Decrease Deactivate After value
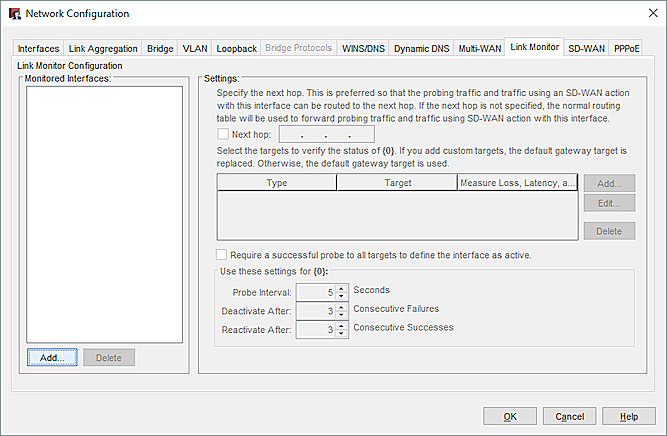Image resolution: width=667 pixels, height=436 pixels. [x=341, y=316]
